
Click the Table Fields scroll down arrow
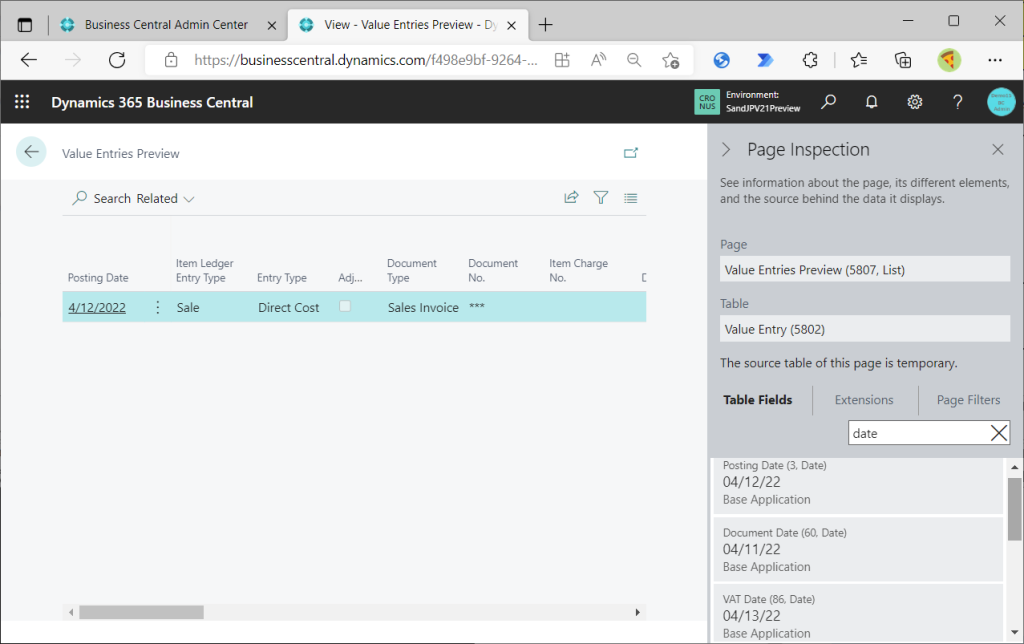tap(1014, 632)
